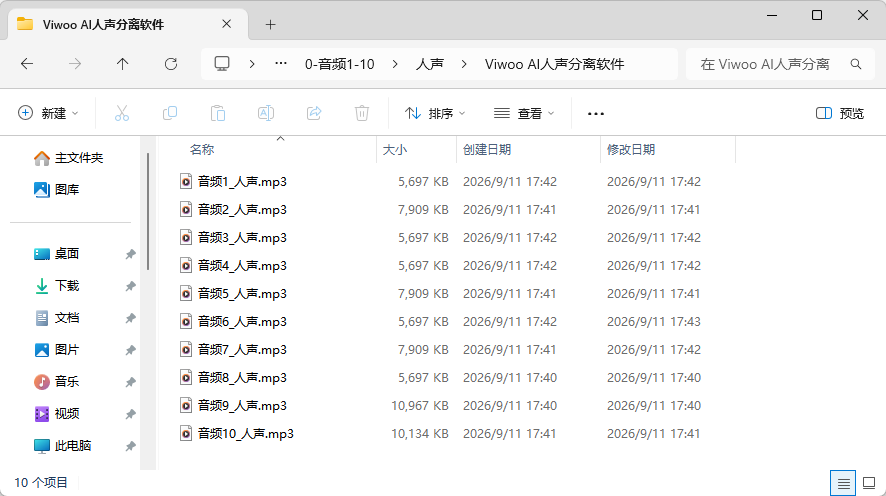Open the See more options ellipsis menu
886x496 pixels.
pyautogui.click(x=596, y=114)
